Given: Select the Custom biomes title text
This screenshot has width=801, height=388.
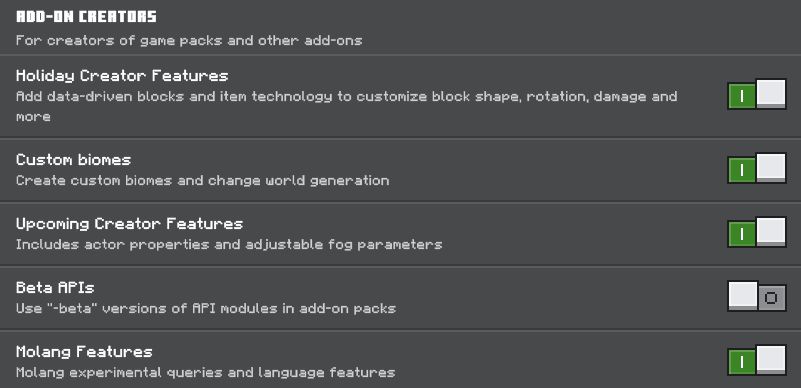Looking at the screenshot, I should 74,160.
